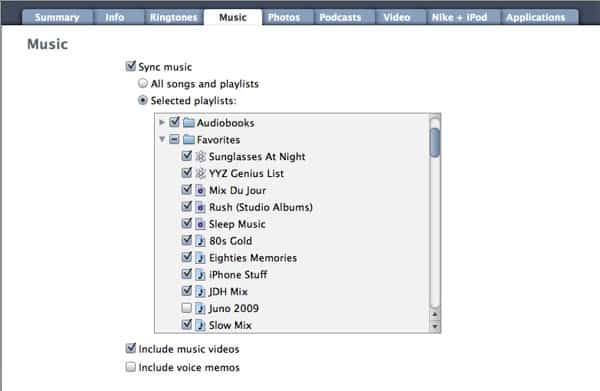Uncheck Sunglasses At Night playlist
Screen dimensions: 600x391
[x=187, y=156]
